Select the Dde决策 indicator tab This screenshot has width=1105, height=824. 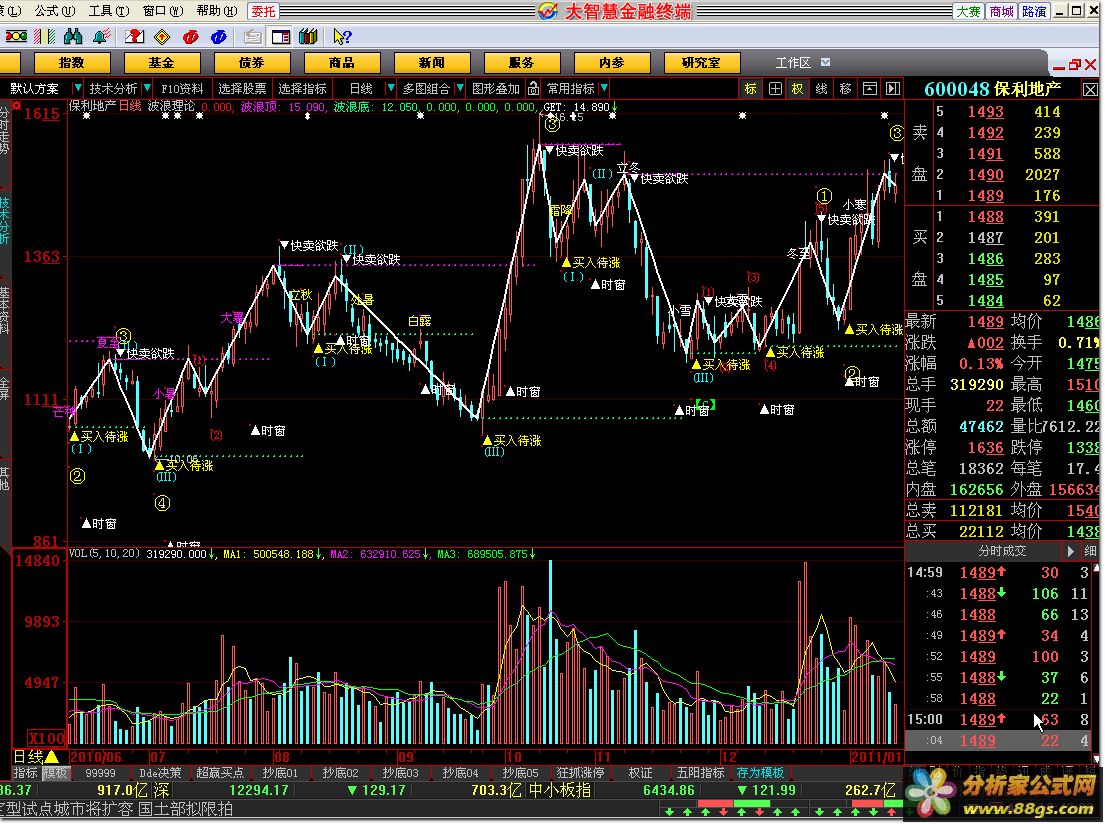pos(160,773)
